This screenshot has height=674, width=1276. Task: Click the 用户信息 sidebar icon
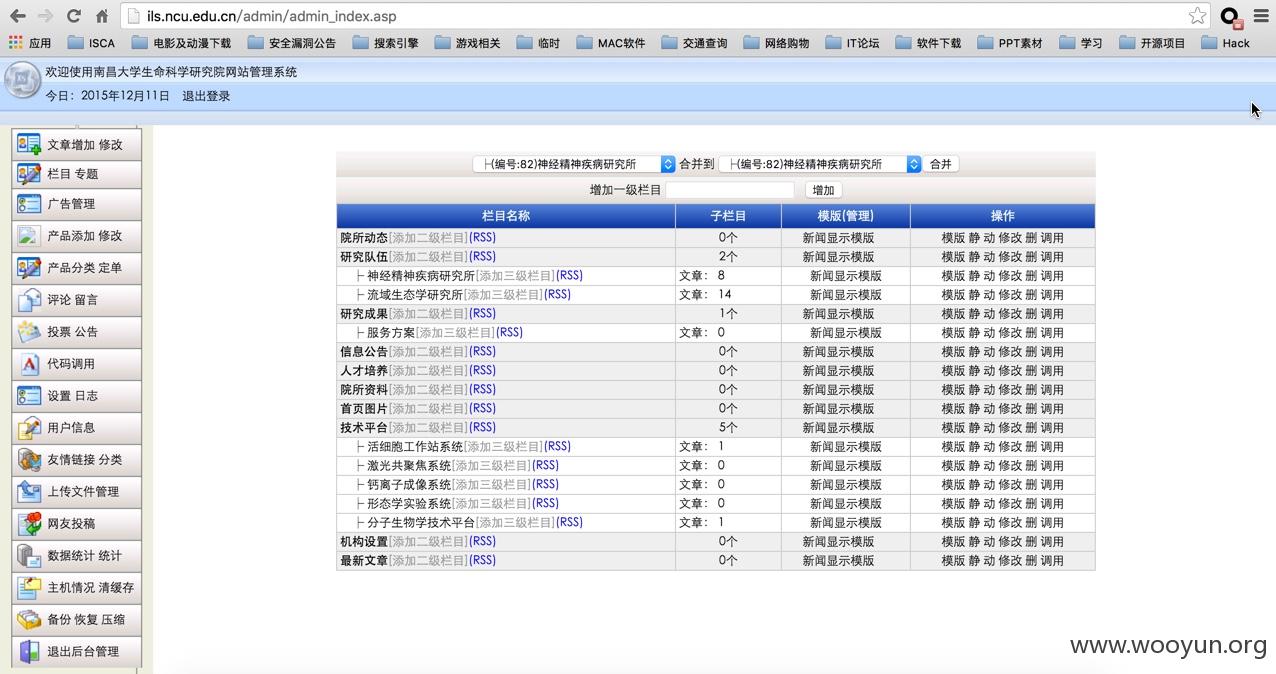[x=29, y=428]
